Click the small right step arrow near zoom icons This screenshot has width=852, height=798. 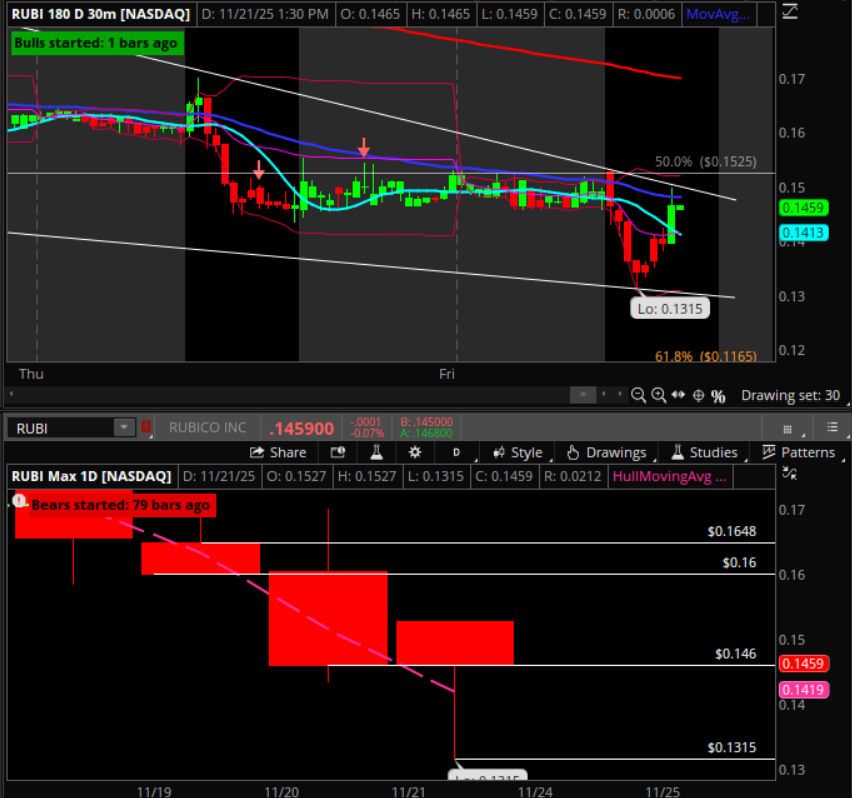tap(620, 394)
